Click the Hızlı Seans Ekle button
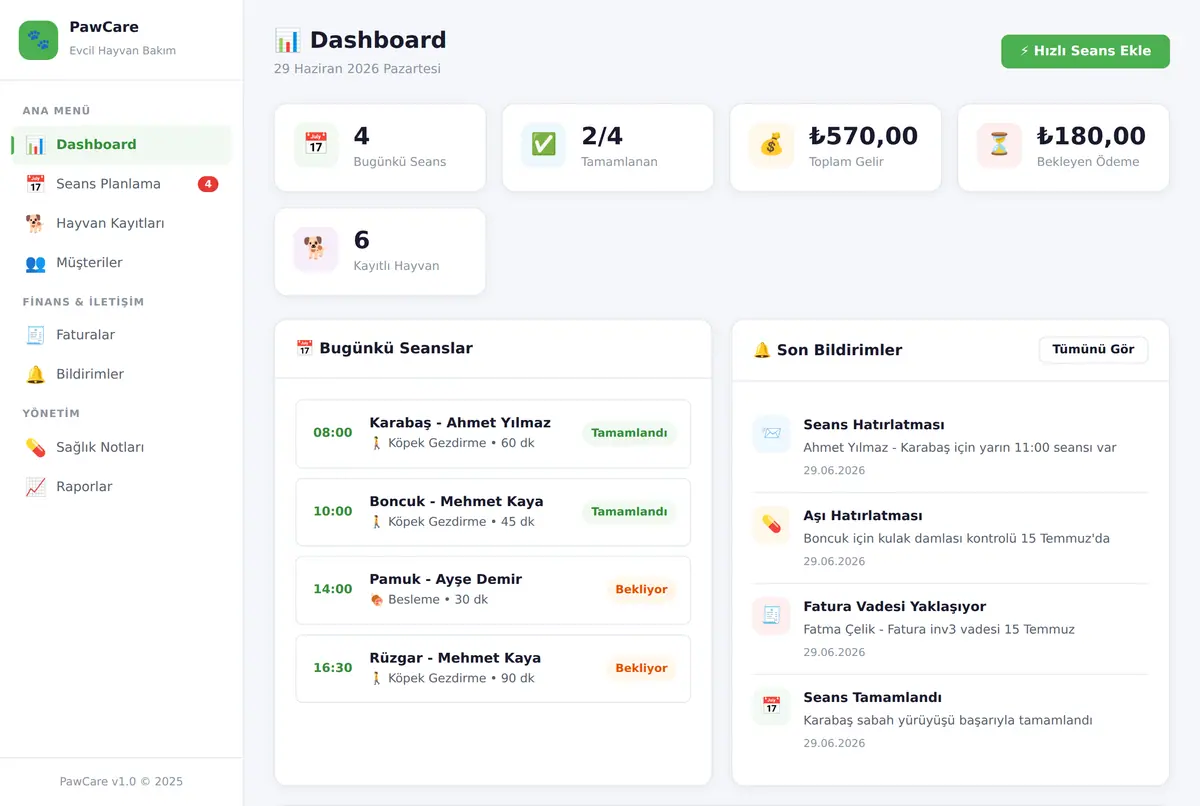The height and width of the screenshot is (806, 1200). click(x=1085, y=51)
